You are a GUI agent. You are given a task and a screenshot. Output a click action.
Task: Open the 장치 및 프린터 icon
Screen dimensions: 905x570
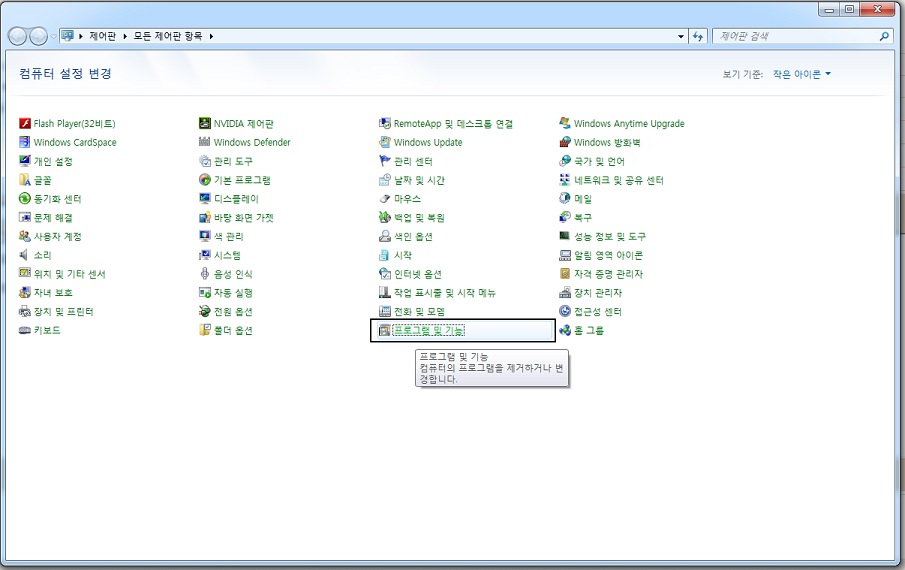tap(25, 312)
